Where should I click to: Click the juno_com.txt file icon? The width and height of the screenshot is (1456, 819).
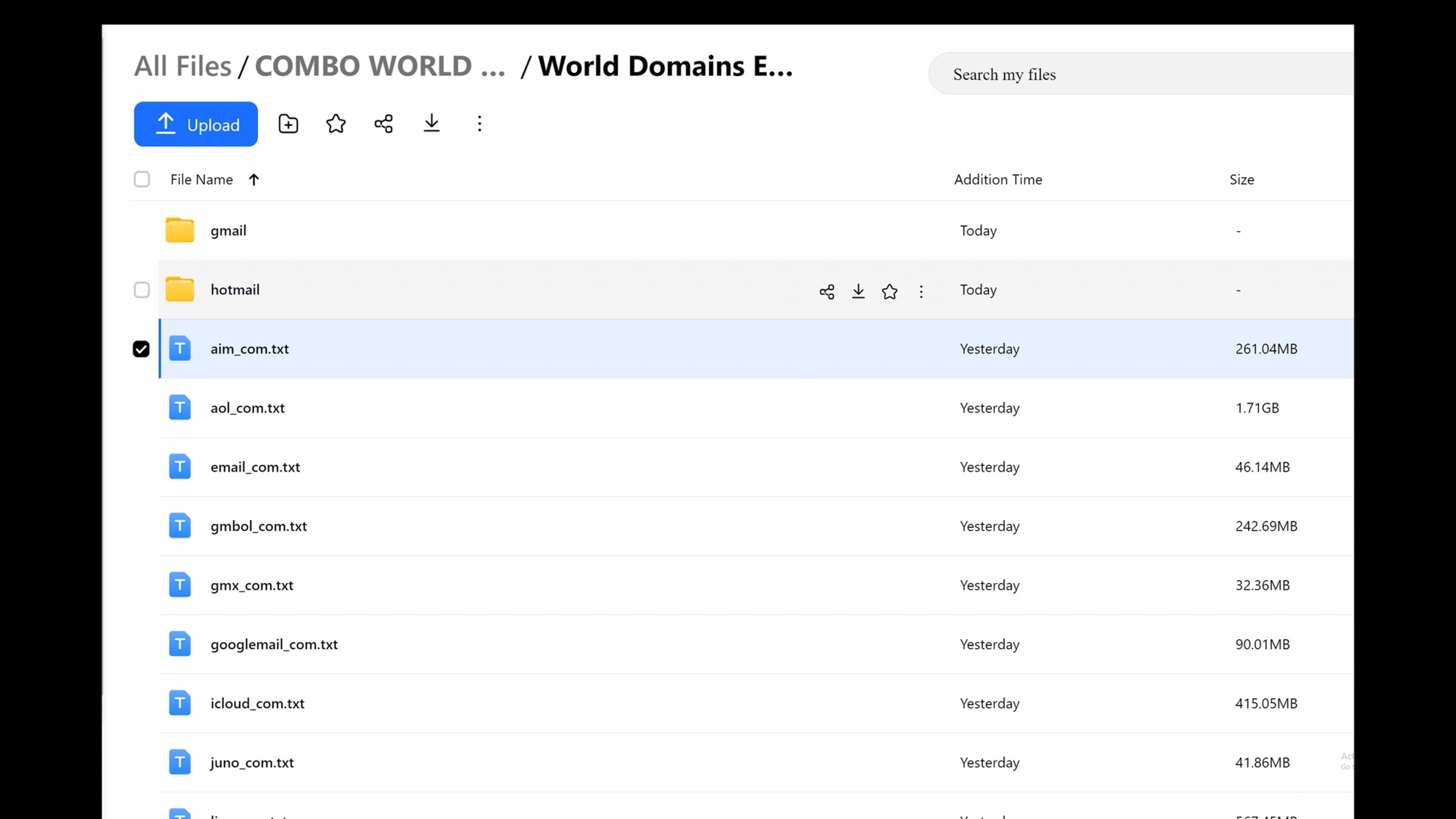180,762
